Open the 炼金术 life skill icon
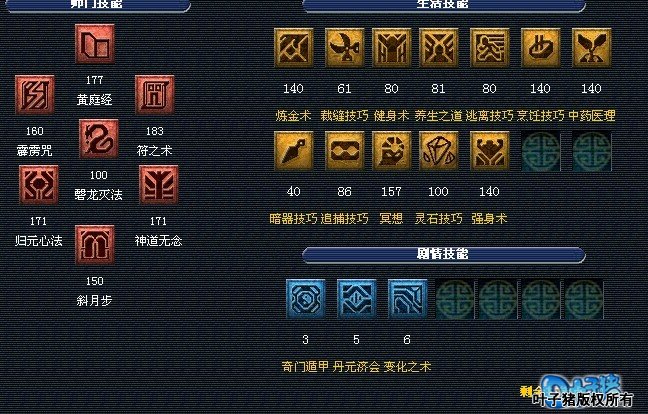Image resolution: width=648 pixels, height=414 pixels. pos(293,48)
